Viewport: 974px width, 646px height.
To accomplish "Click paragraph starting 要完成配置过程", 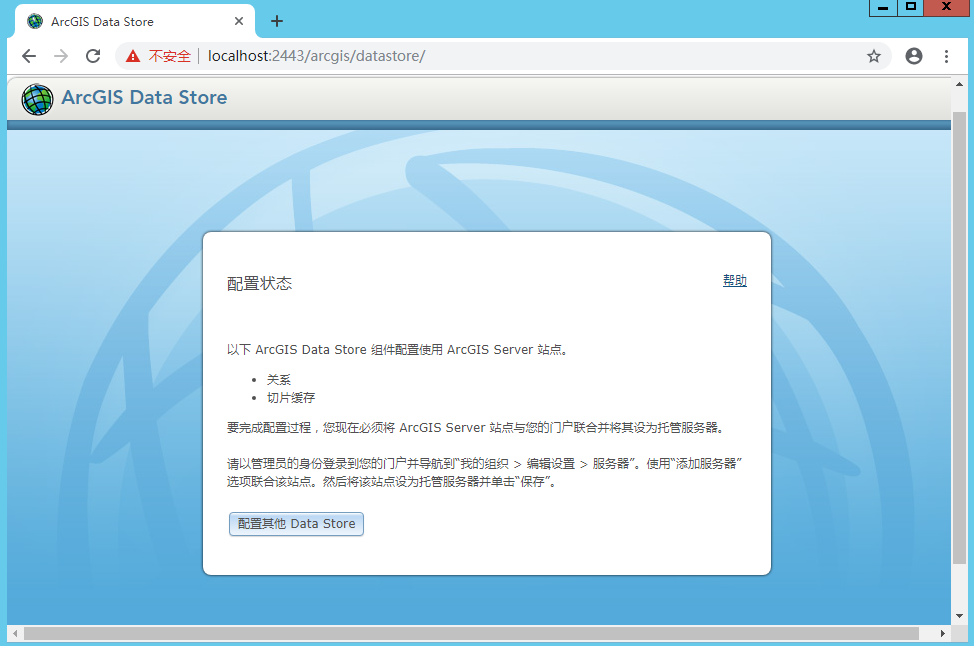I will tap(475, 428).
